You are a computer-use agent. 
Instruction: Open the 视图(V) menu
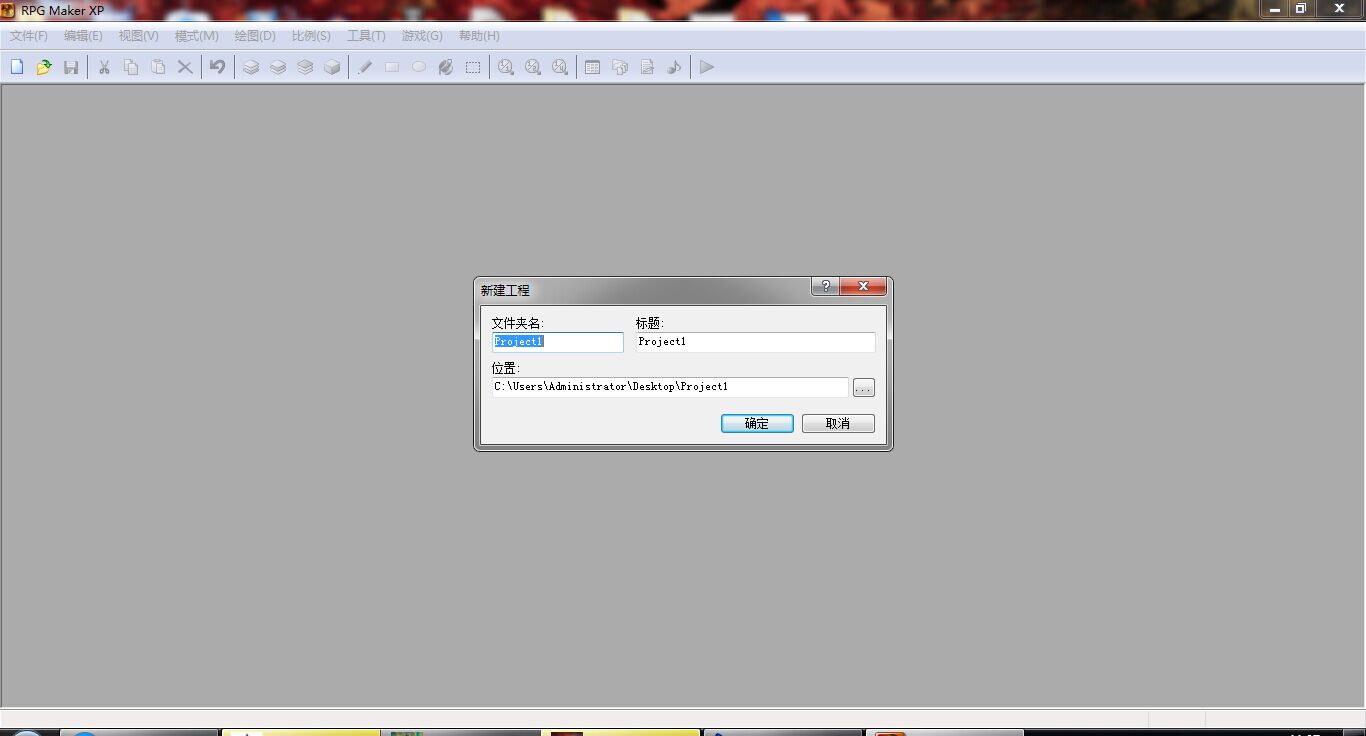click(x=138, y=36)
